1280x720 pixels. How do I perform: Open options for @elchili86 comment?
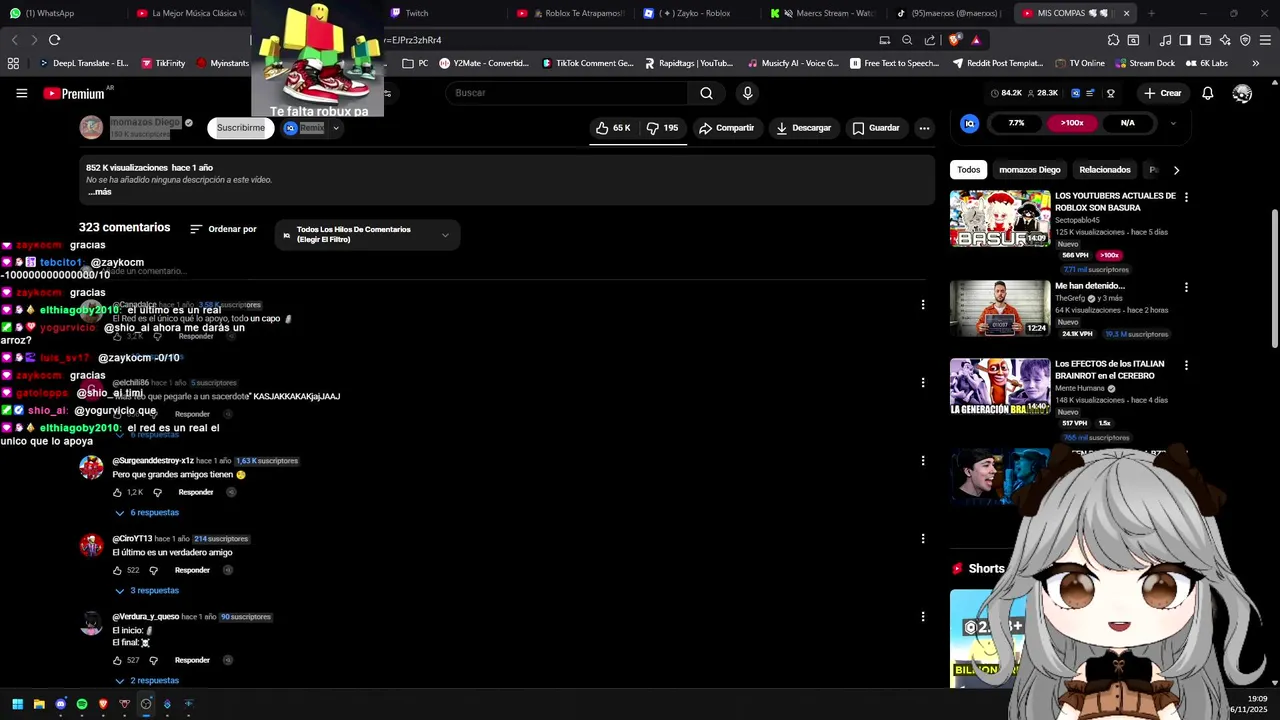point(923,382)
